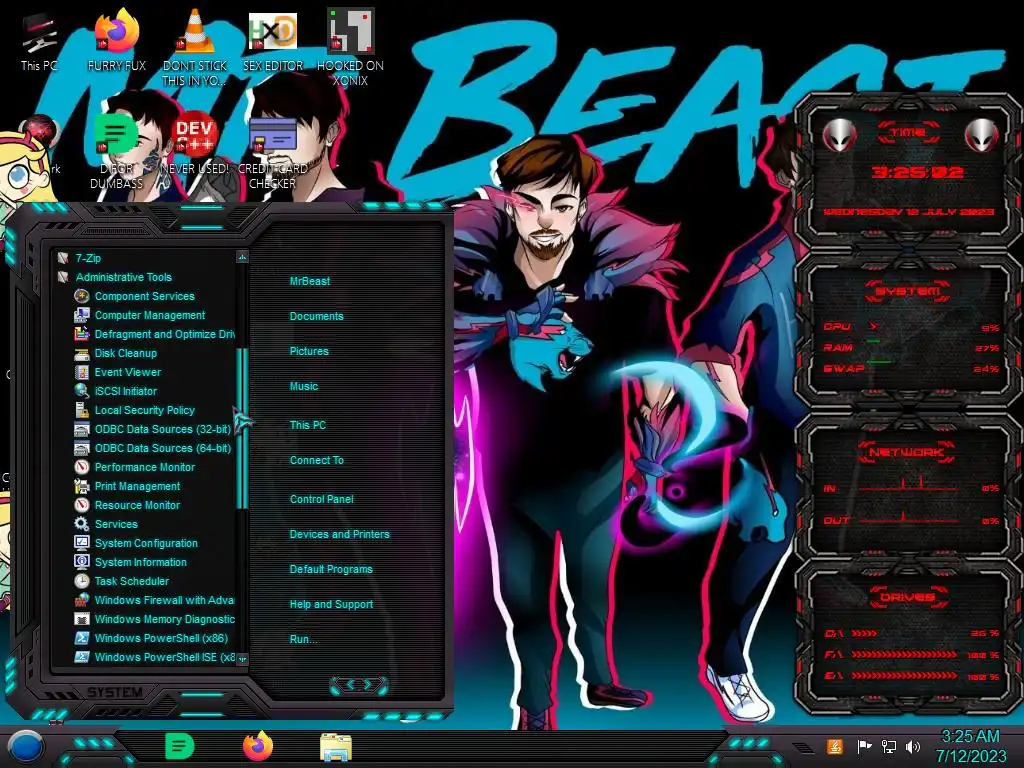Open Action Center flag tray icon
Image resolution: width=1024 pixels, height=768 pixels.
[864, 746]
